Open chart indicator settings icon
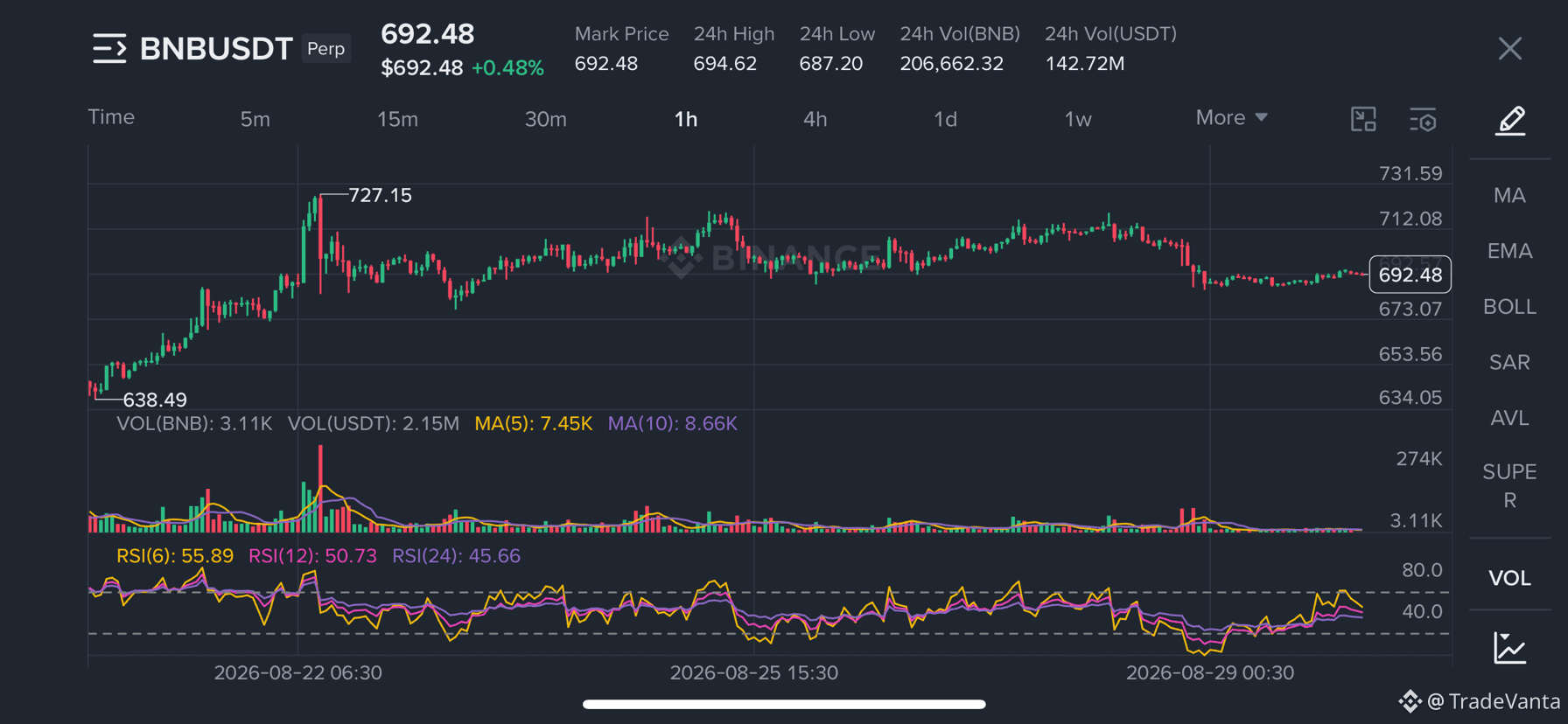 (x=1424, y=120)
